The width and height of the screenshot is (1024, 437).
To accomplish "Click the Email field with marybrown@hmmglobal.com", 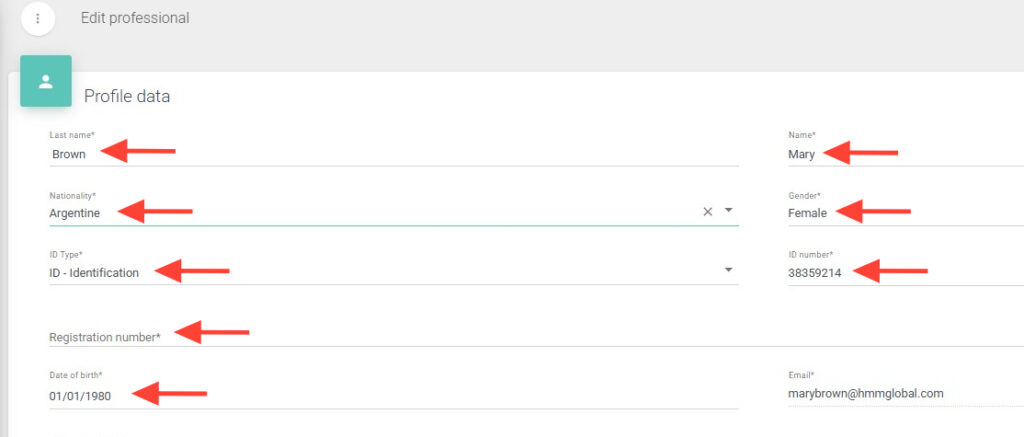I will [865, 393].
